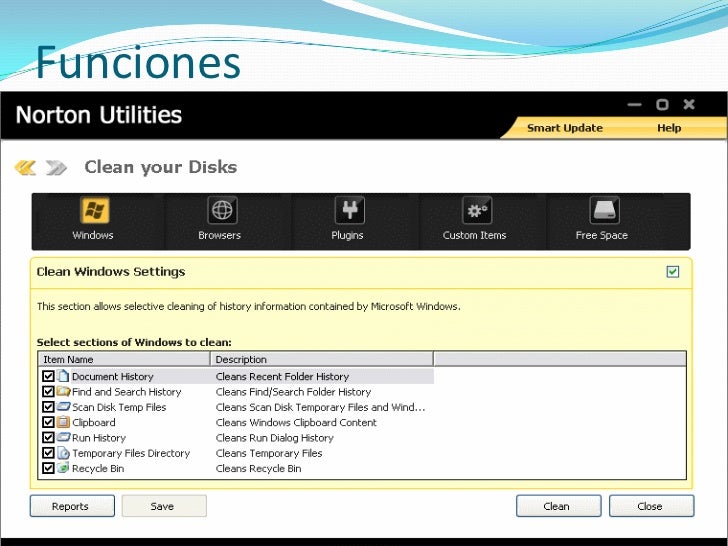728x546 pixels.
Task: Switch to the Plugins tab label
Action: 347,235
